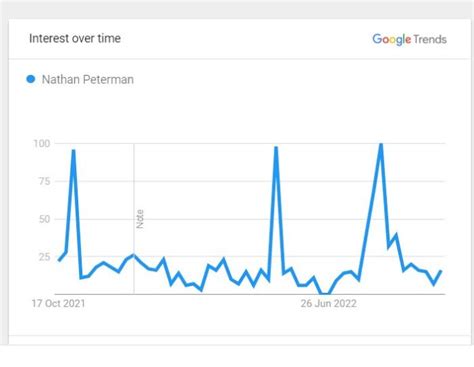Click the highest peak near value 100
The height and width of the screenshot is (367, 474).
pos(381,144)
